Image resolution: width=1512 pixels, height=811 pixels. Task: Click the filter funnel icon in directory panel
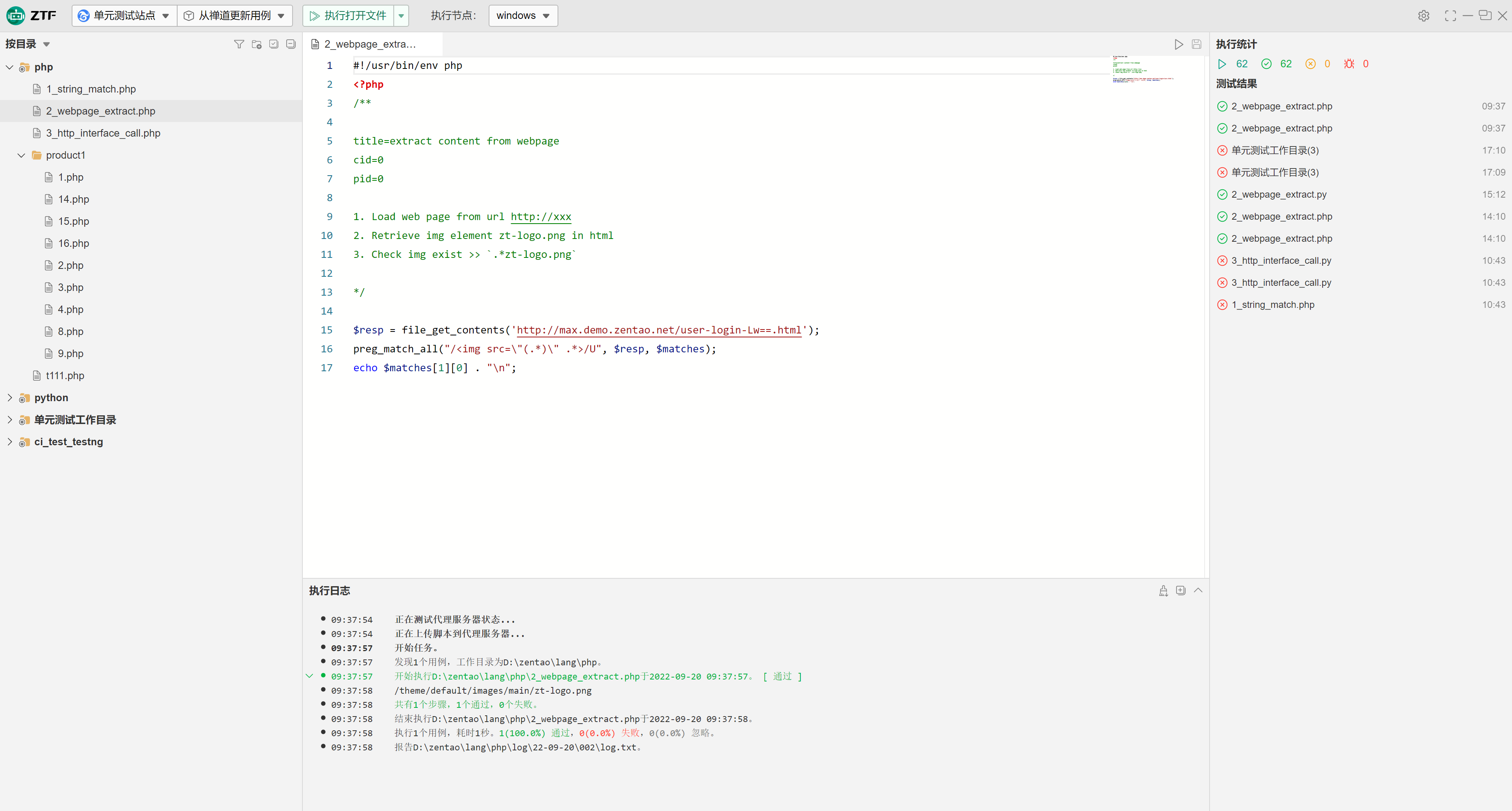239,44
